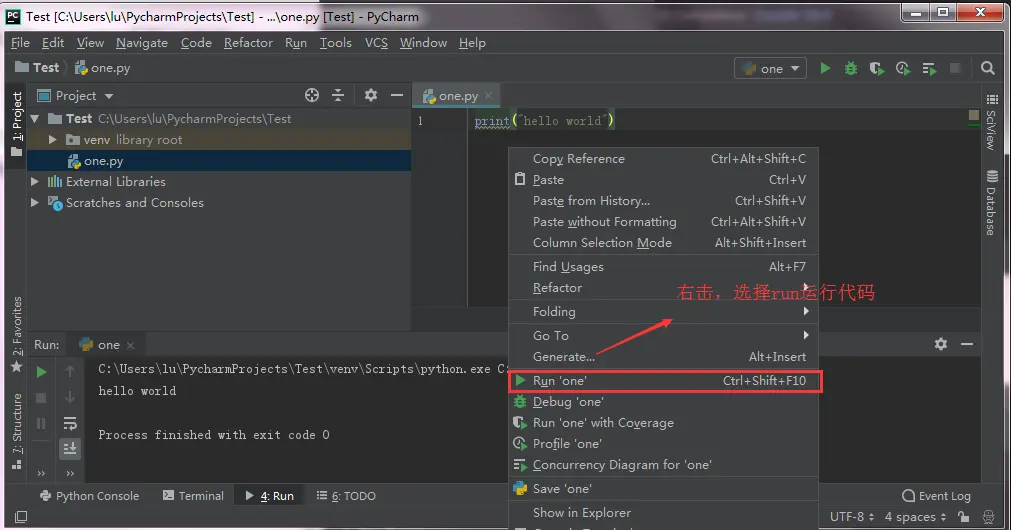Open the 2: Favorites side tab
Screen dimensions: 1011x530
[17, 334]
